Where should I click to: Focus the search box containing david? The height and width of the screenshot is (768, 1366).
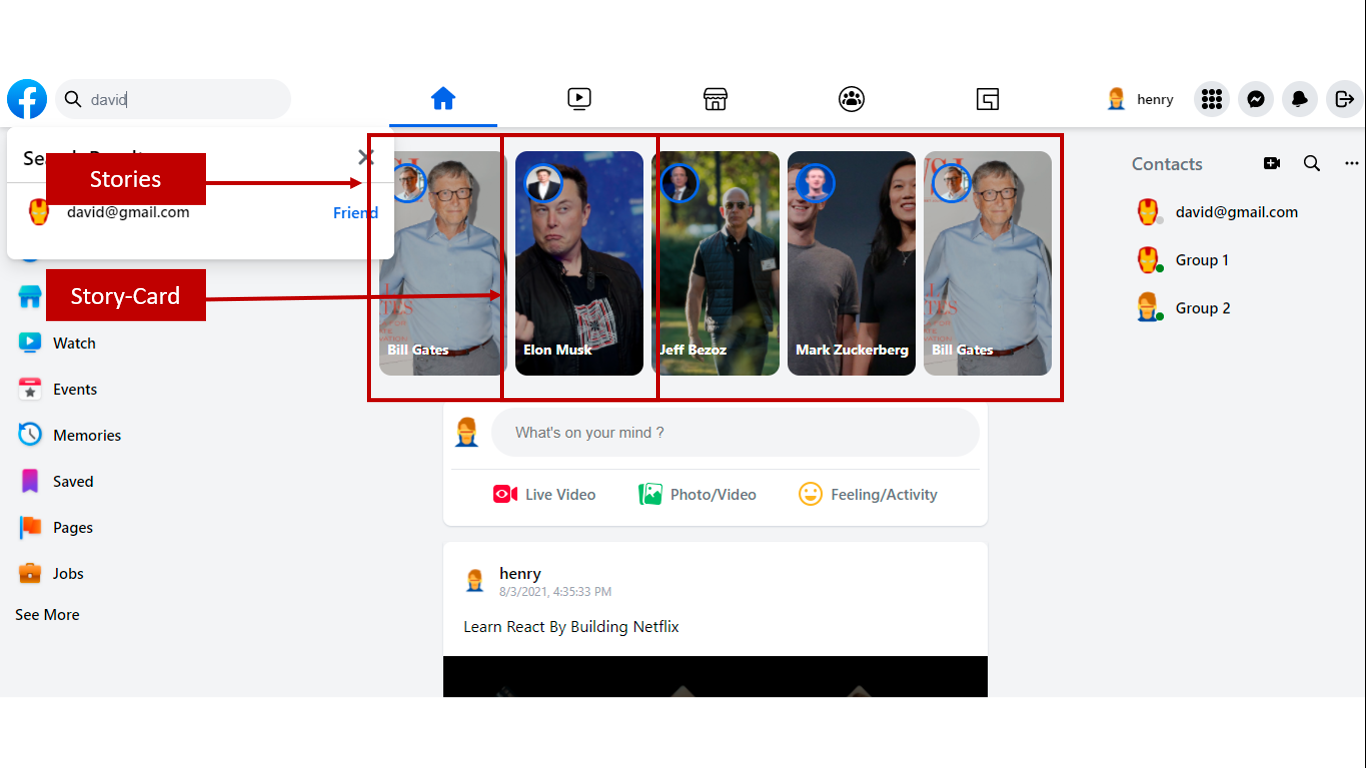coord(173,99)
